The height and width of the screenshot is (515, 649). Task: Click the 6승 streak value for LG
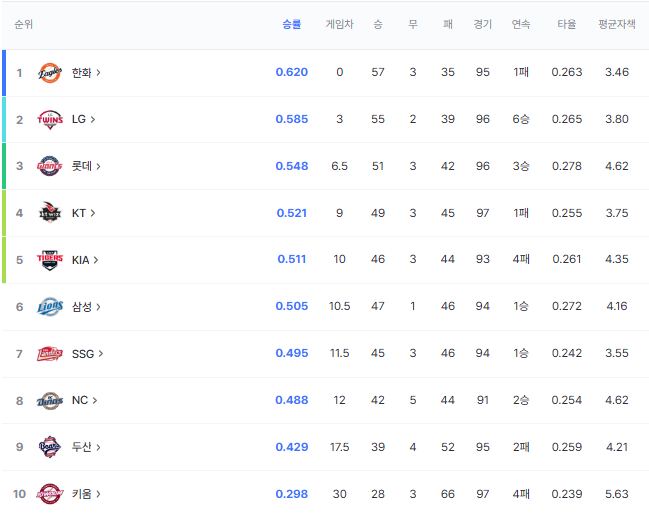click(x=521, y=119)
